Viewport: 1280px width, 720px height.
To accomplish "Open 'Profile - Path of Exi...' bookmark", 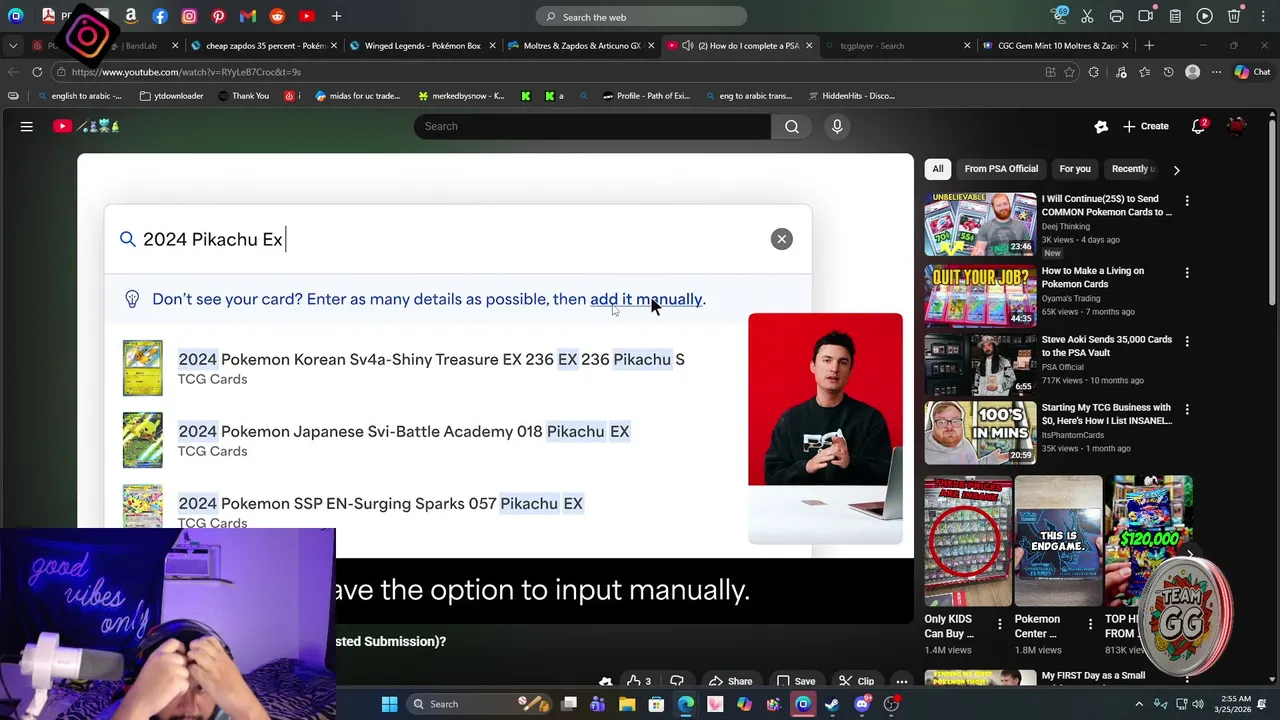I will [x=648, y=96].
